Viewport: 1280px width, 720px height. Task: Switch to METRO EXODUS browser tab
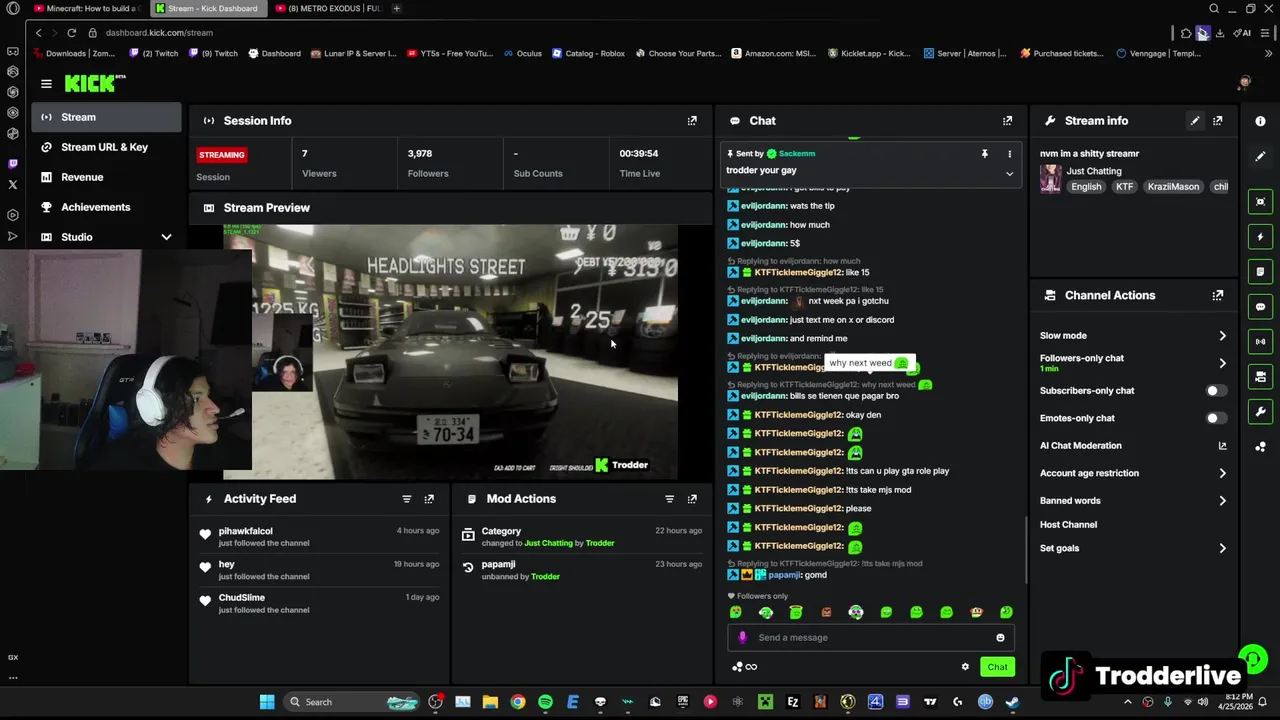click(x=328, y=8)
